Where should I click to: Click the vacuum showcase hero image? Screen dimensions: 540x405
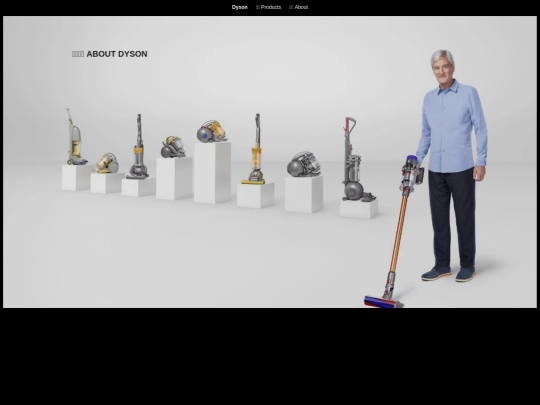click(x=270, y=162)
